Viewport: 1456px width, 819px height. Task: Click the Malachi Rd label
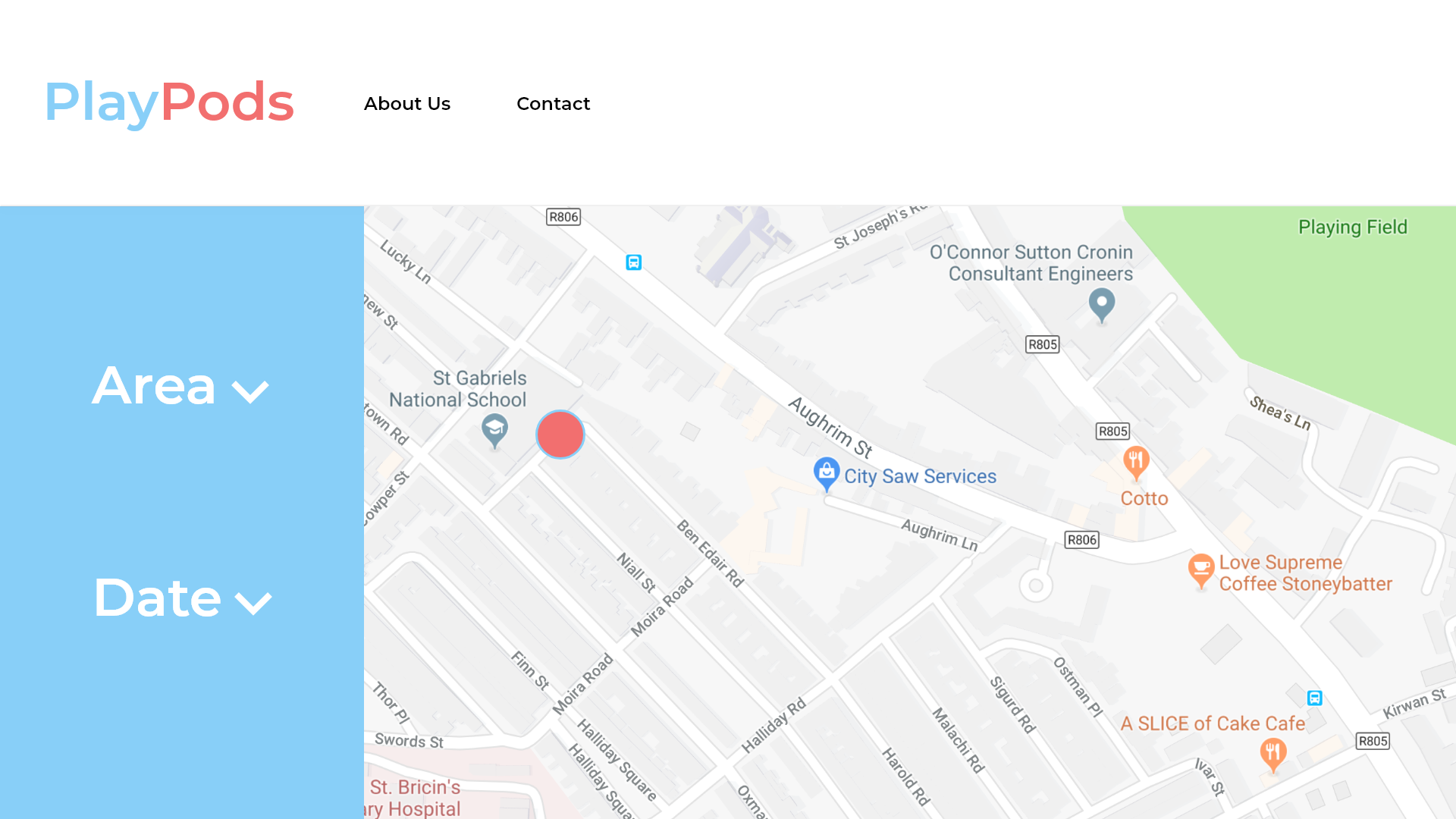pyautogui.click(x=958, y=740)
